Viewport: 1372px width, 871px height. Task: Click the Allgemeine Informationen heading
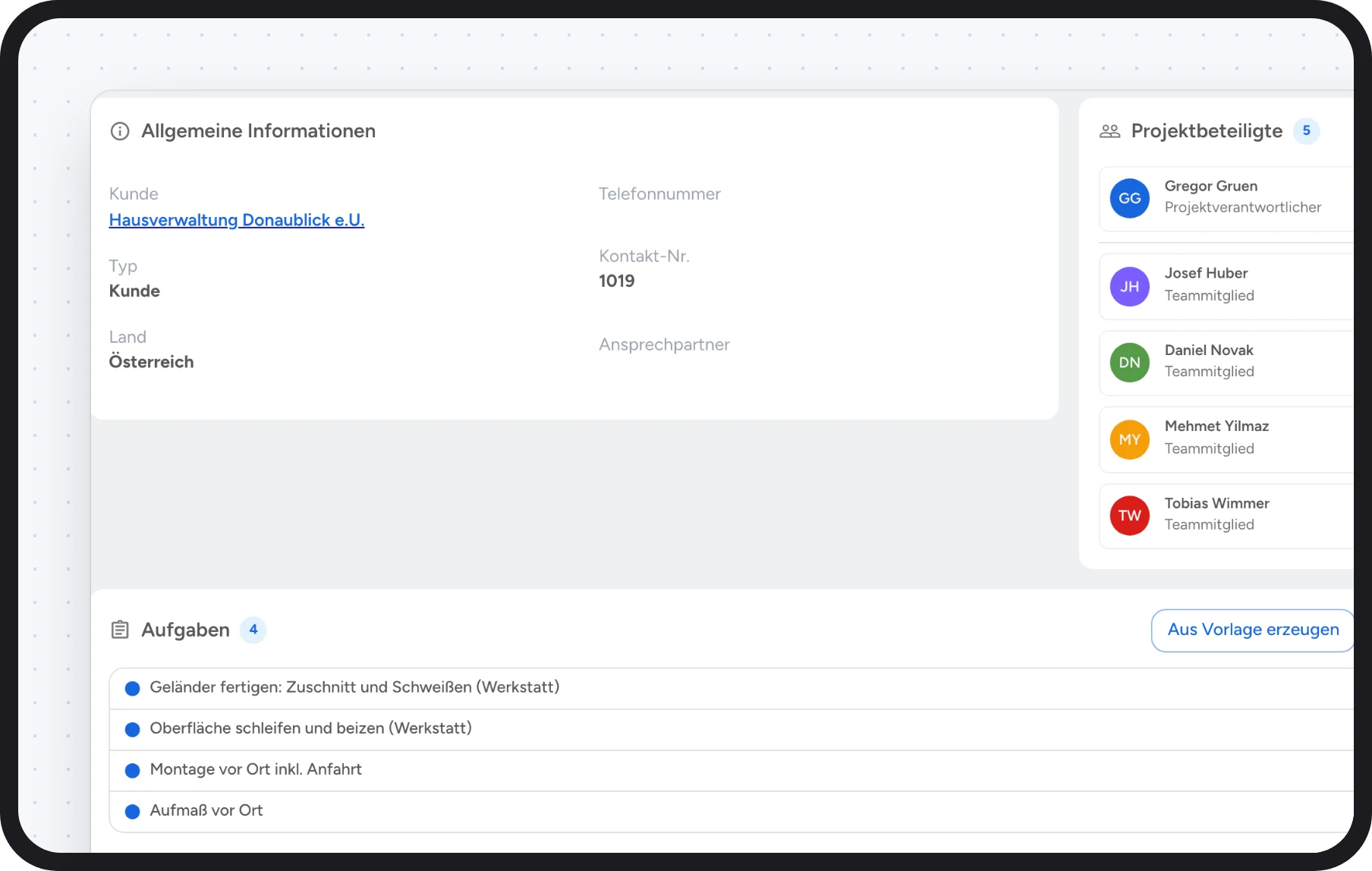258,131
